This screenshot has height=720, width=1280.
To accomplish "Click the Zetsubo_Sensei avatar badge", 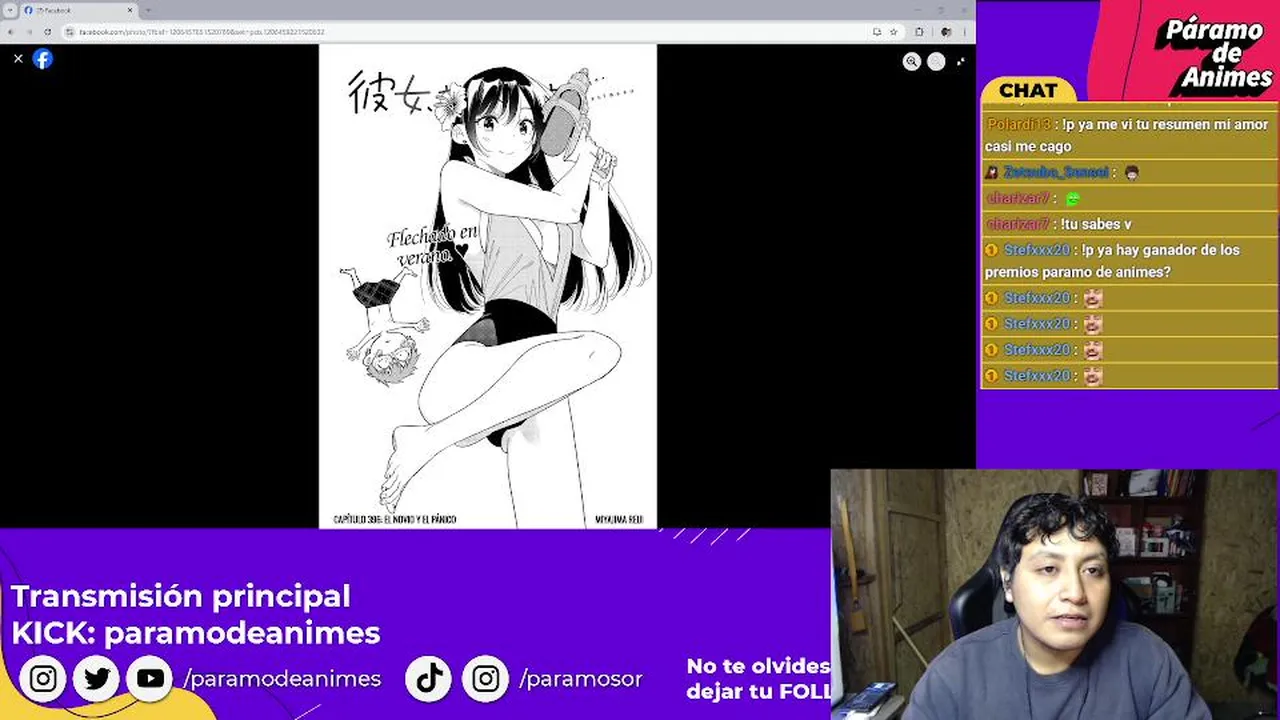I will click(991, 172).
